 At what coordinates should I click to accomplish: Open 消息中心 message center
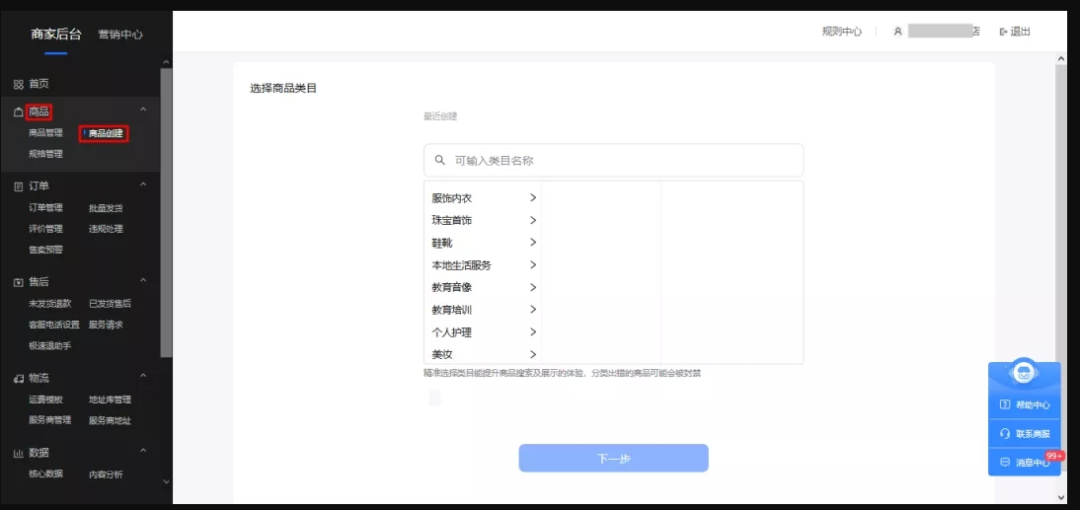[x=1025, y=462]
